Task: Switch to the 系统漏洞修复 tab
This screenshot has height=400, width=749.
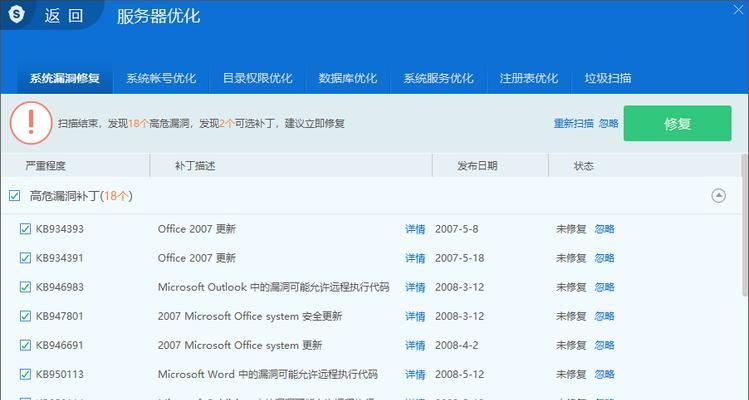Action: pos(65,78)
